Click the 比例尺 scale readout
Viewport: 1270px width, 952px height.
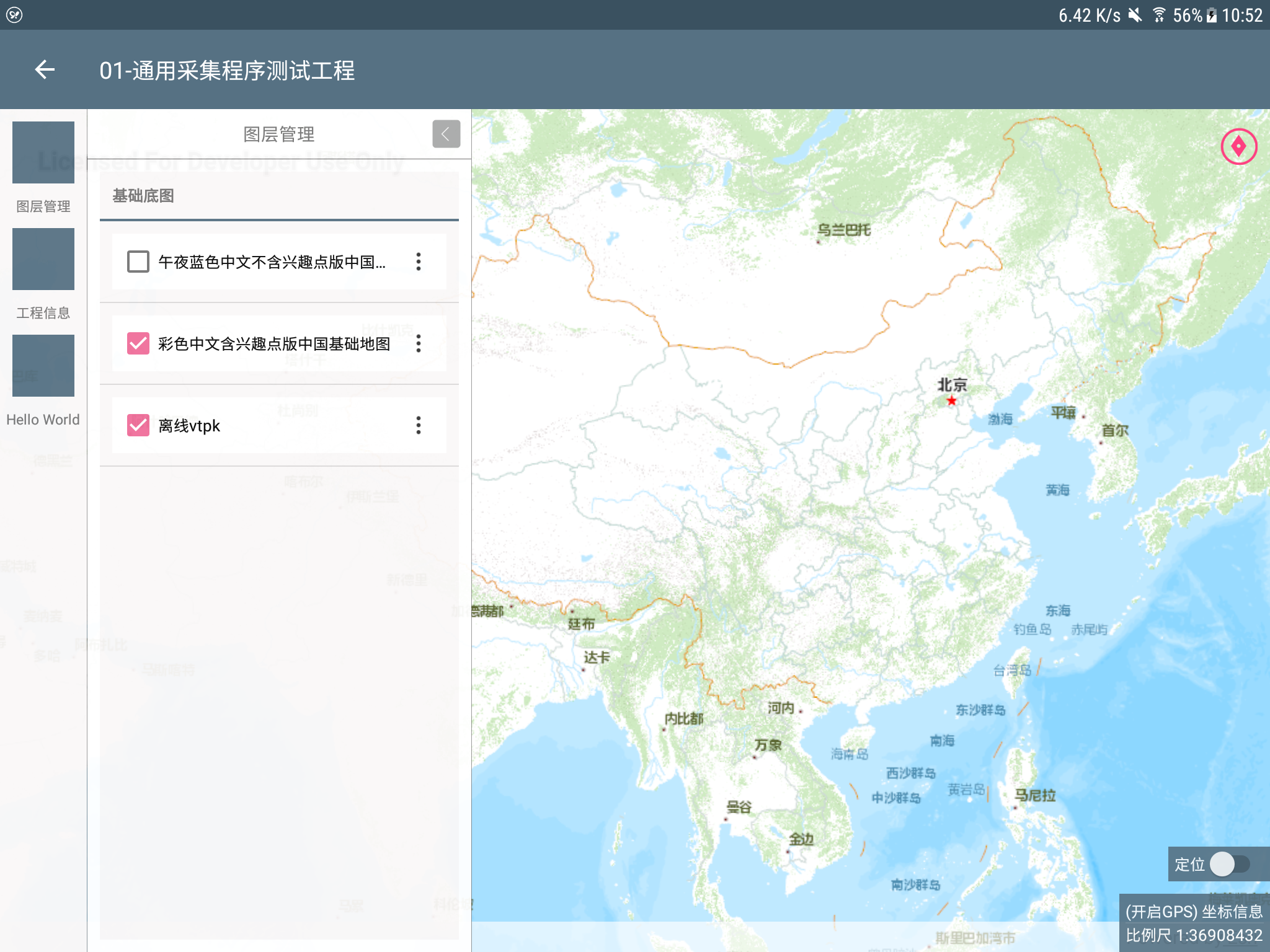(x=1194, y=935)
